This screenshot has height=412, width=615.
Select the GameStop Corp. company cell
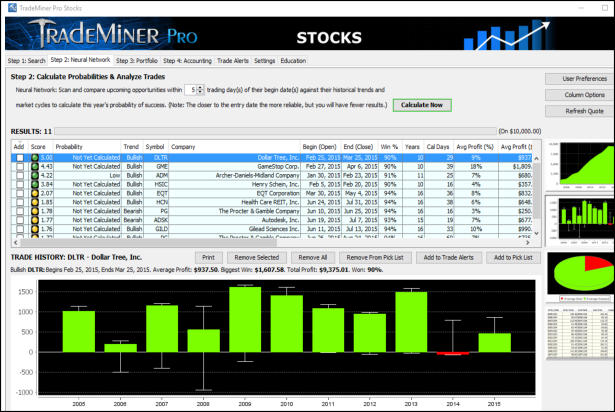235,166
